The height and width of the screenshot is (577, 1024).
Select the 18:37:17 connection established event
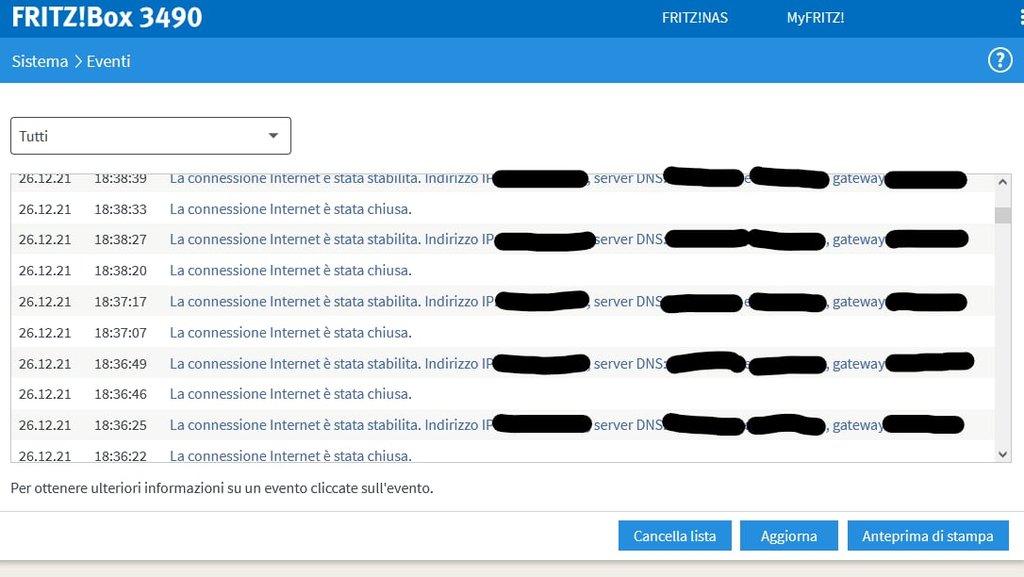click(330, 302)
